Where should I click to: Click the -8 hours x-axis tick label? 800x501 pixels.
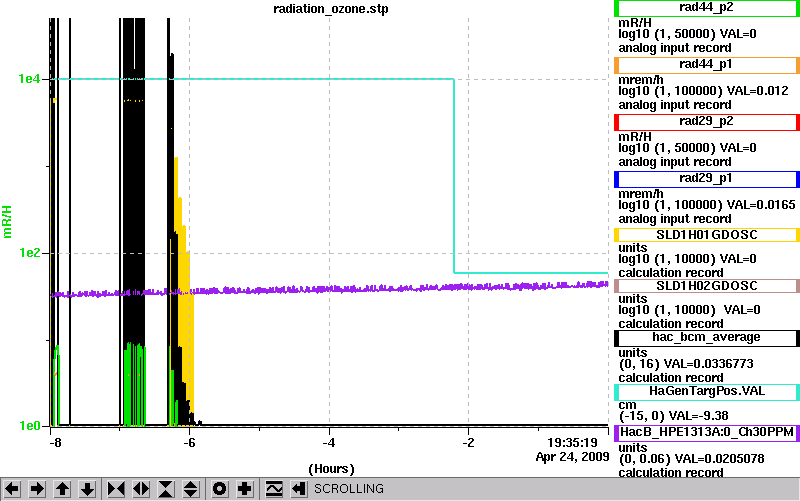click(x=55, y=443)
